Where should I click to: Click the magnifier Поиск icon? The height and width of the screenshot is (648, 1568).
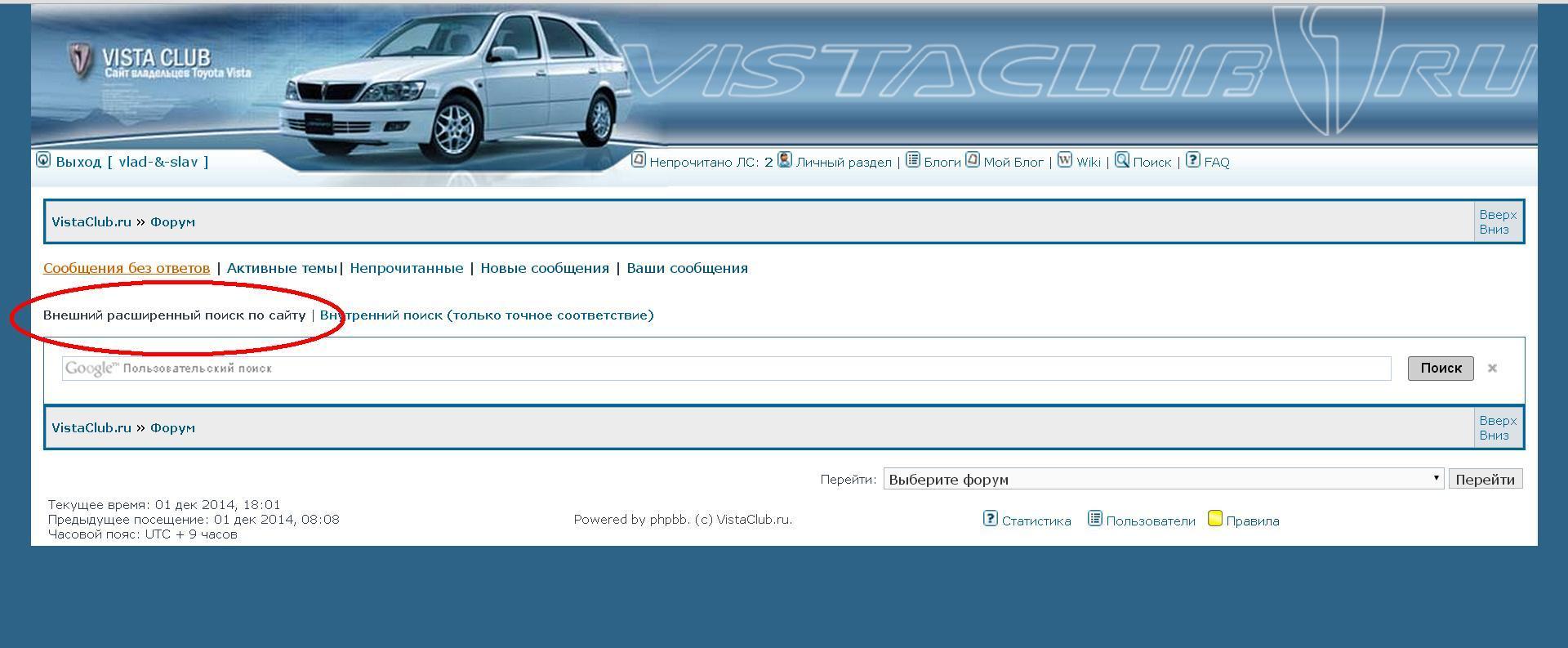pos(1122,160)
